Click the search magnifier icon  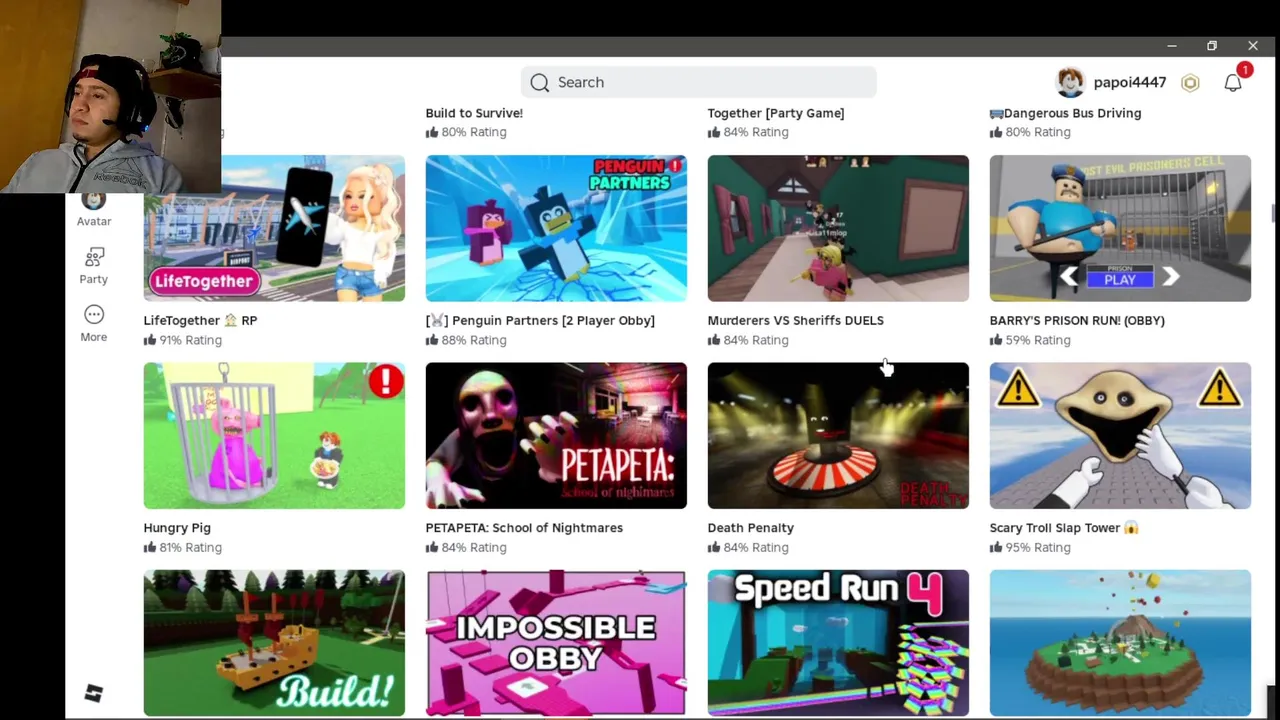[x=540, y=82]
